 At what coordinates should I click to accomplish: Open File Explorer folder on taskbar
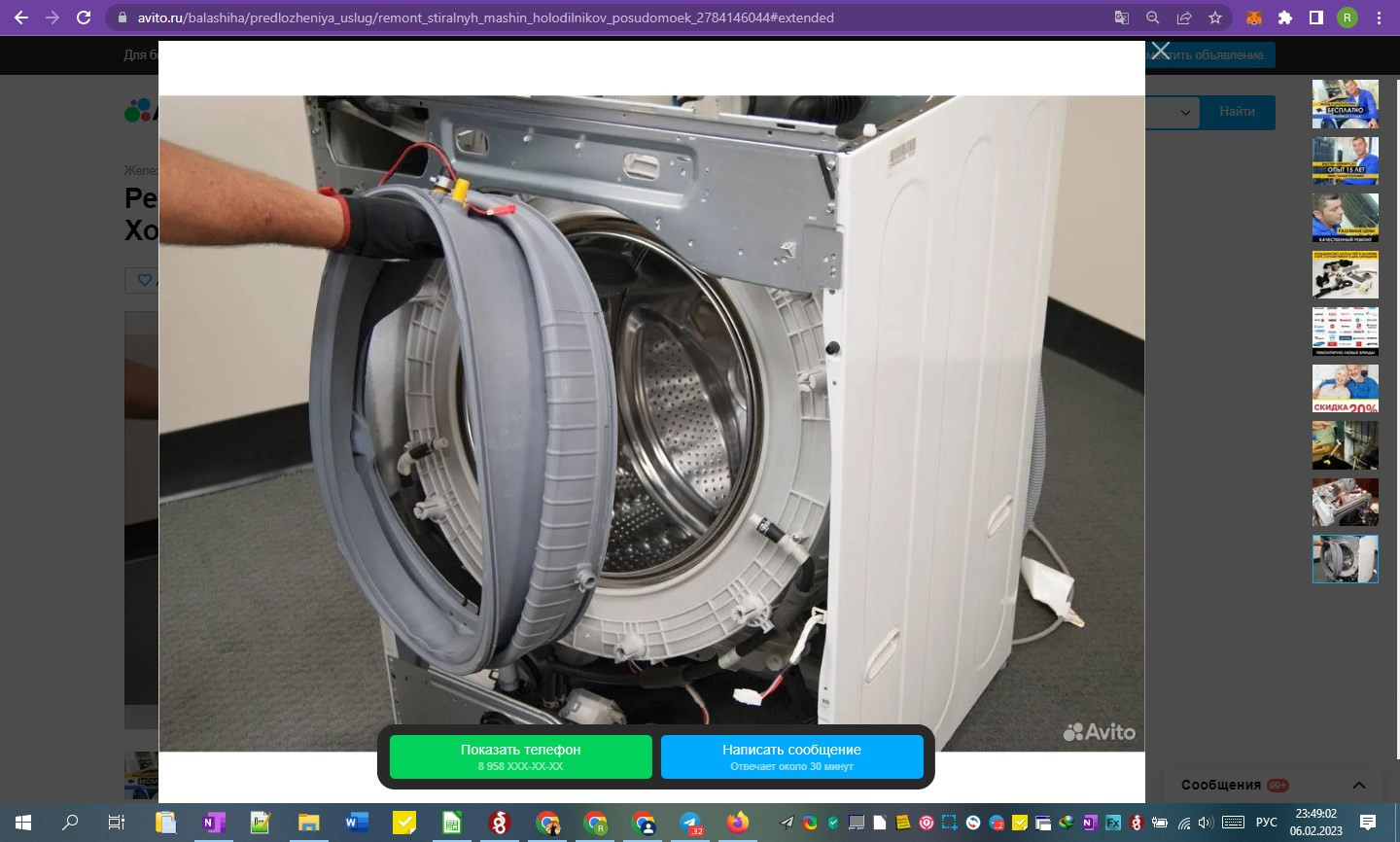point(308,823)
